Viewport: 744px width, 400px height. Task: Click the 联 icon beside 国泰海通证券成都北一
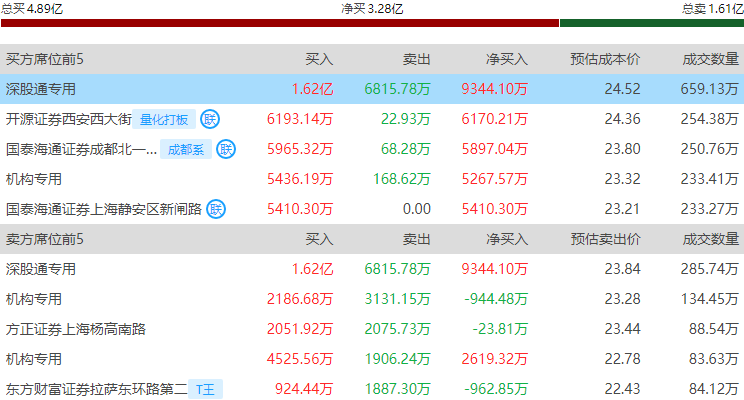(226, 149)
